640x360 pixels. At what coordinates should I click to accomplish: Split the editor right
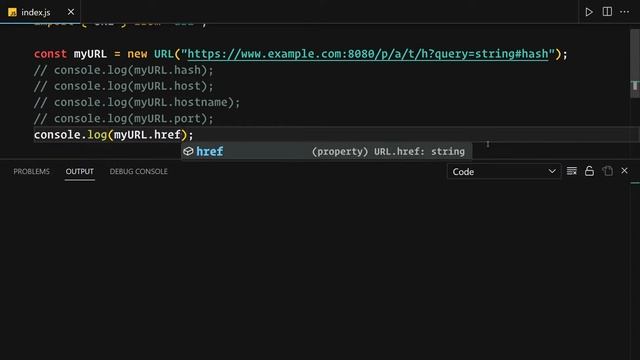tap(607, 12)
